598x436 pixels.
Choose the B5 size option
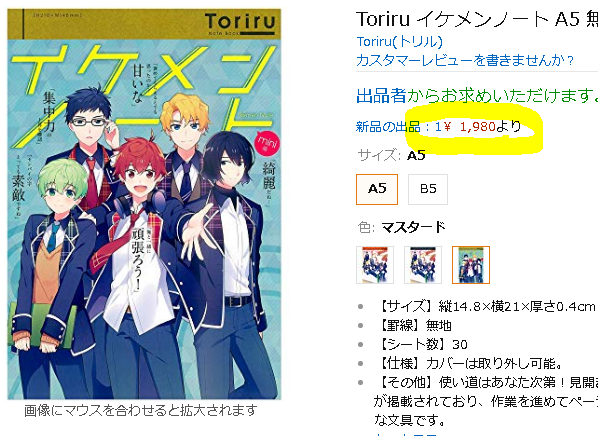(x=428, y=189)
